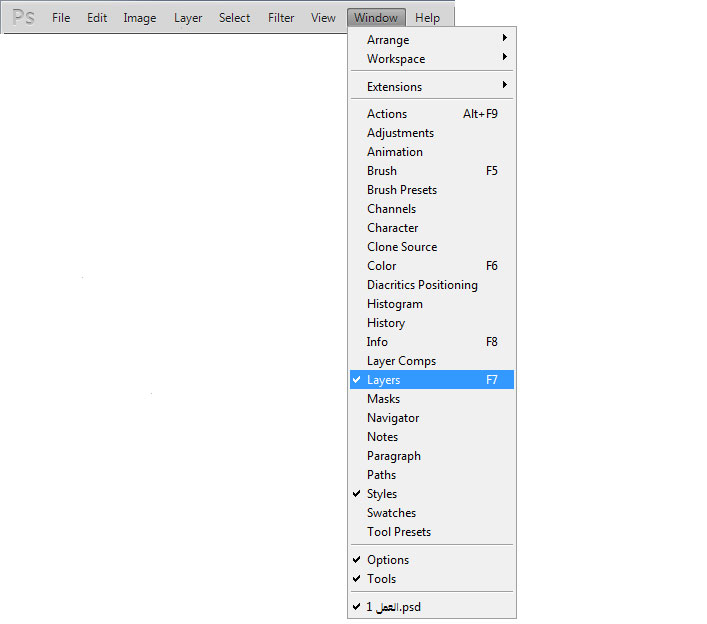The image size is (707, 624).
Task: Expand the Extensions submenu
Action: click(x=432, y=87)
